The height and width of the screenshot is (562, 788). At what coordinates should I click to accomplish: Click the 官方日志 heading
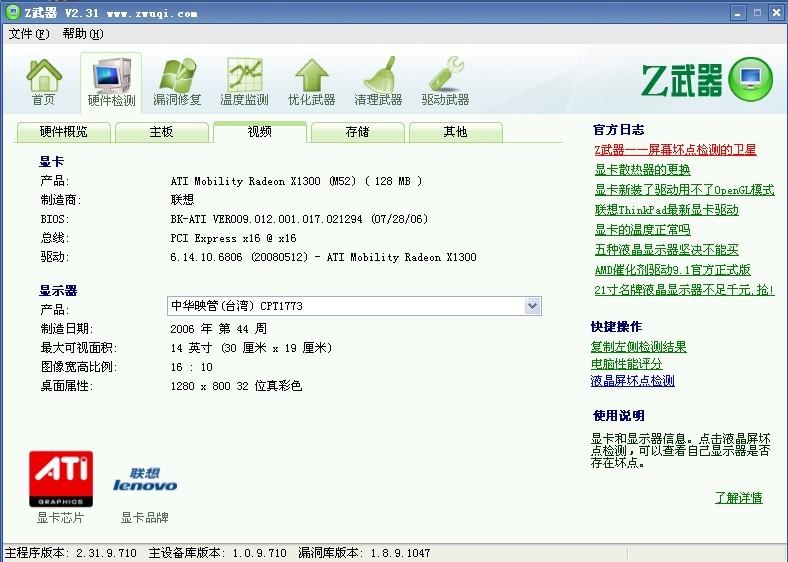618,130
